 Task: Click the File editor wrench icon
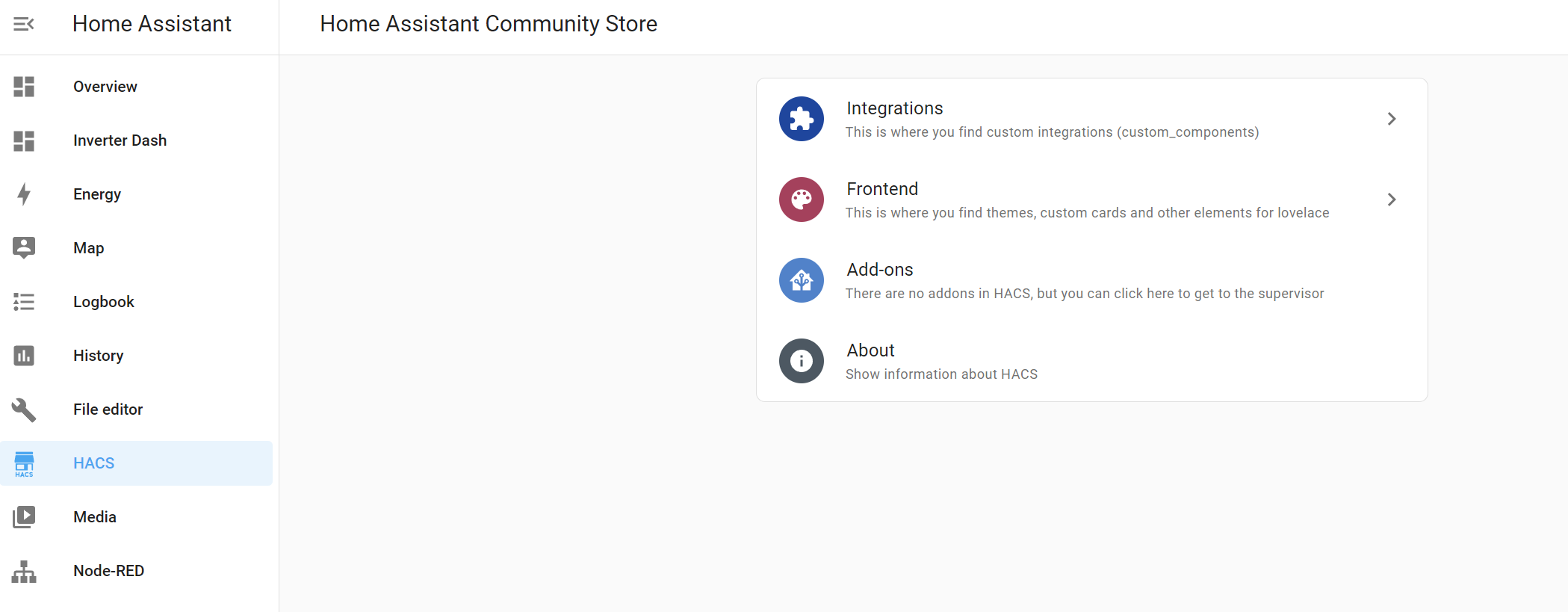[24, 409]
